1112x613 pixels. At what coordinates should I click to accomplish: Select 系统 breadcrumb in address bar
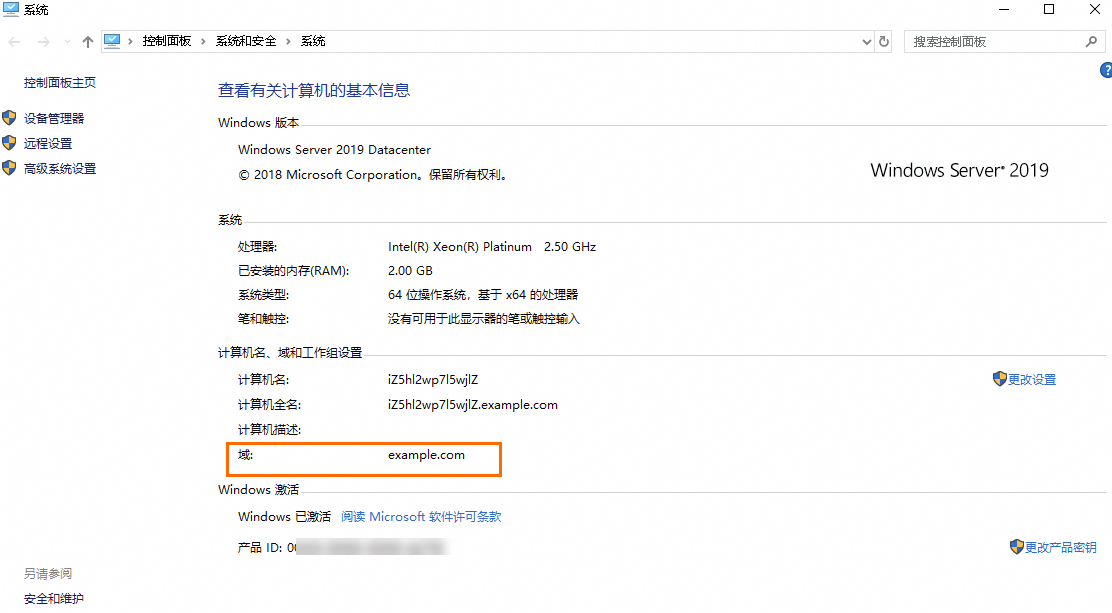313,41
